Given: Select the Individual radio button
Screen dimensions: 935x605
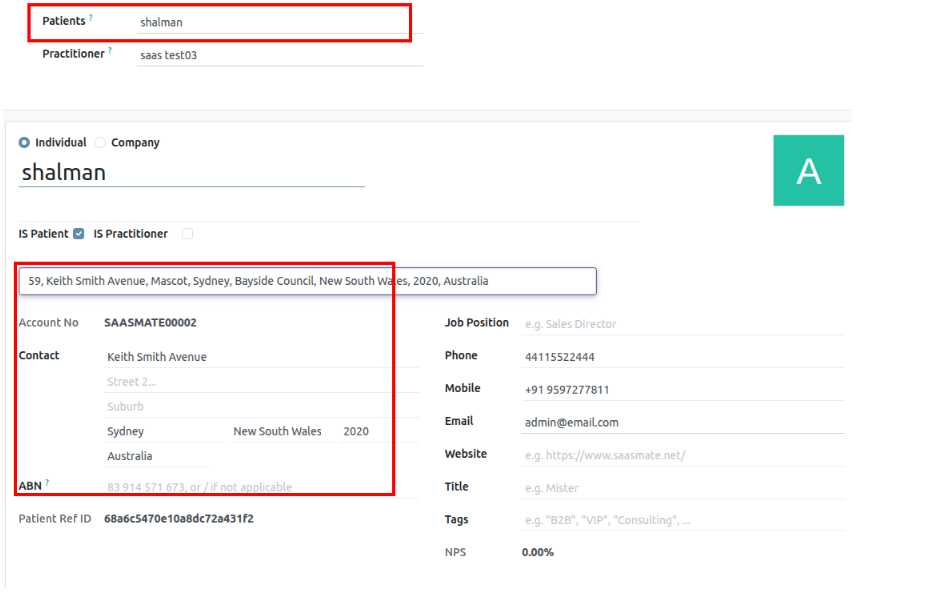Looking at the screenshot, I should [24, 143].
